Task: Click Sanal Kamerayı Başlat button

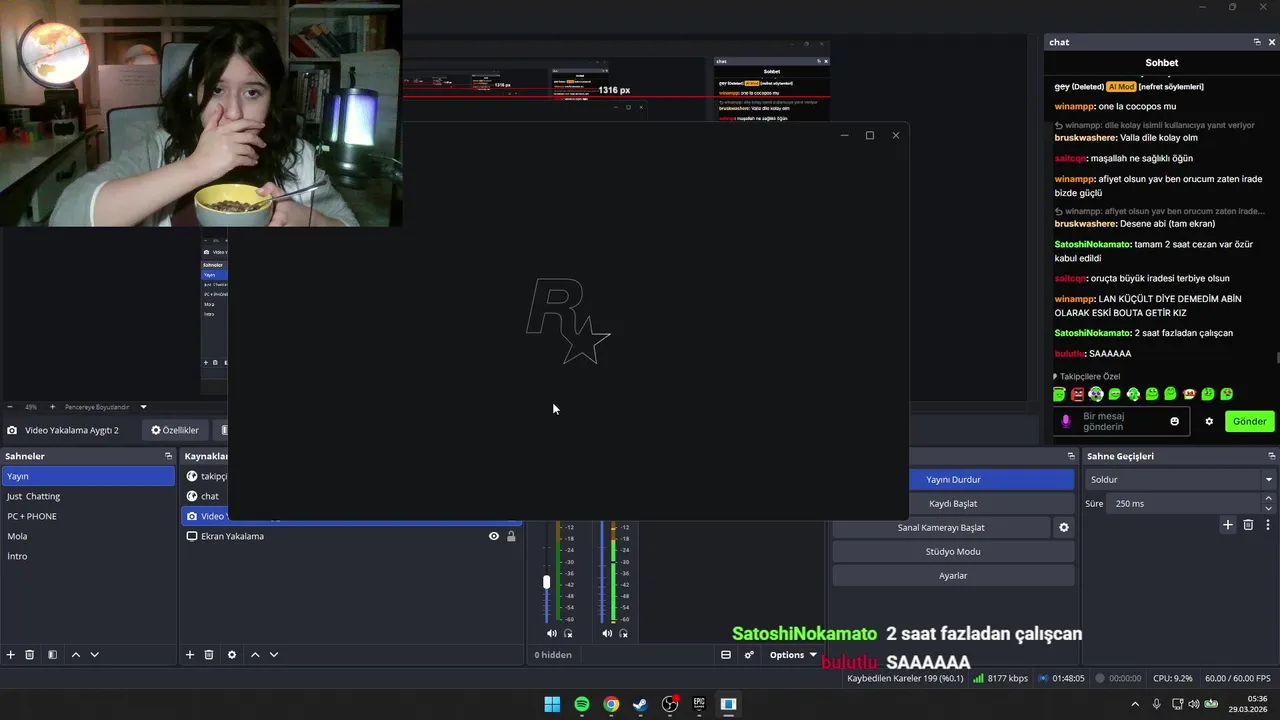Action: [x=941, y=527]
